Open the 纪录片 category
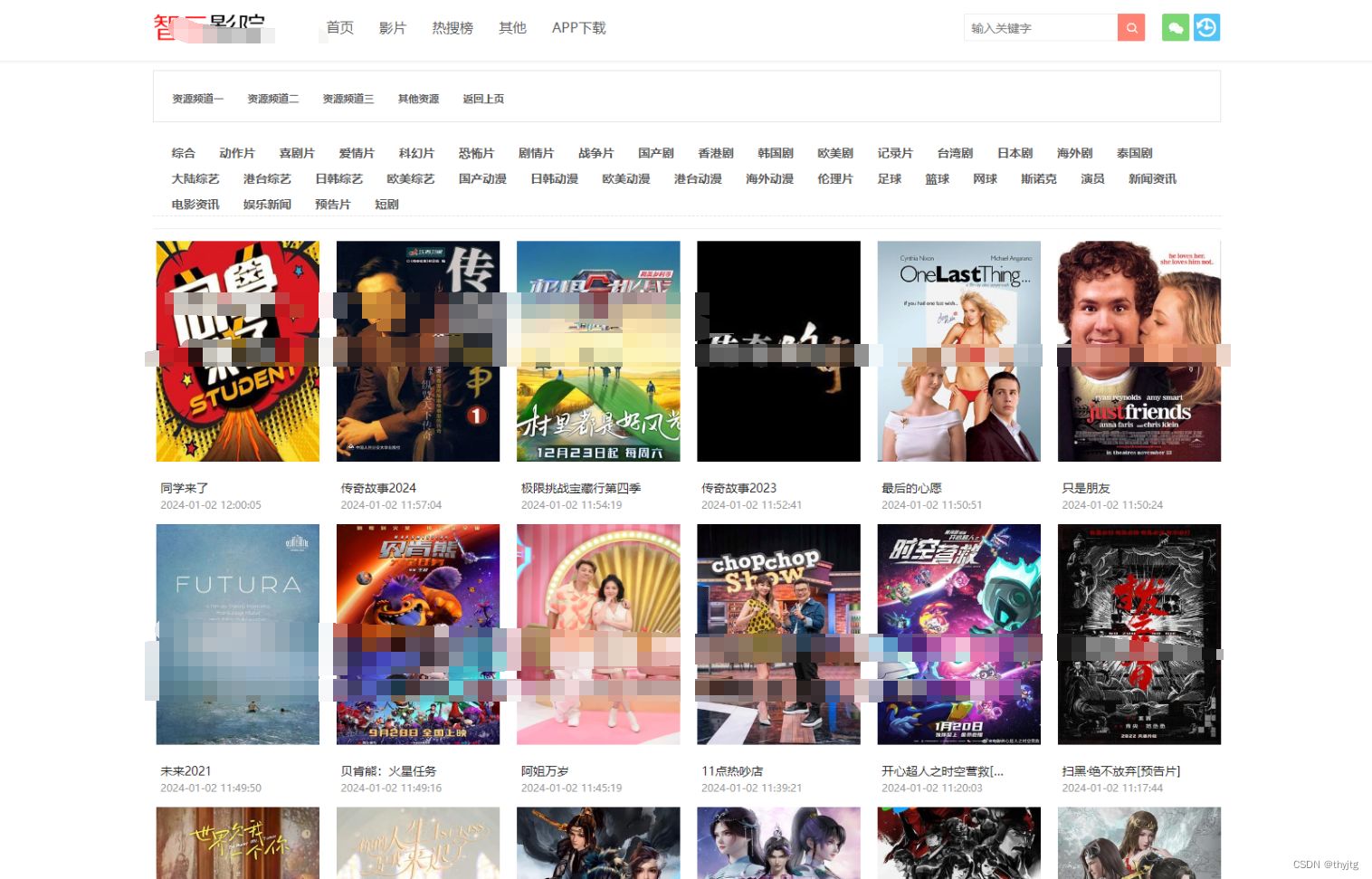 click(x=894, y=153)
